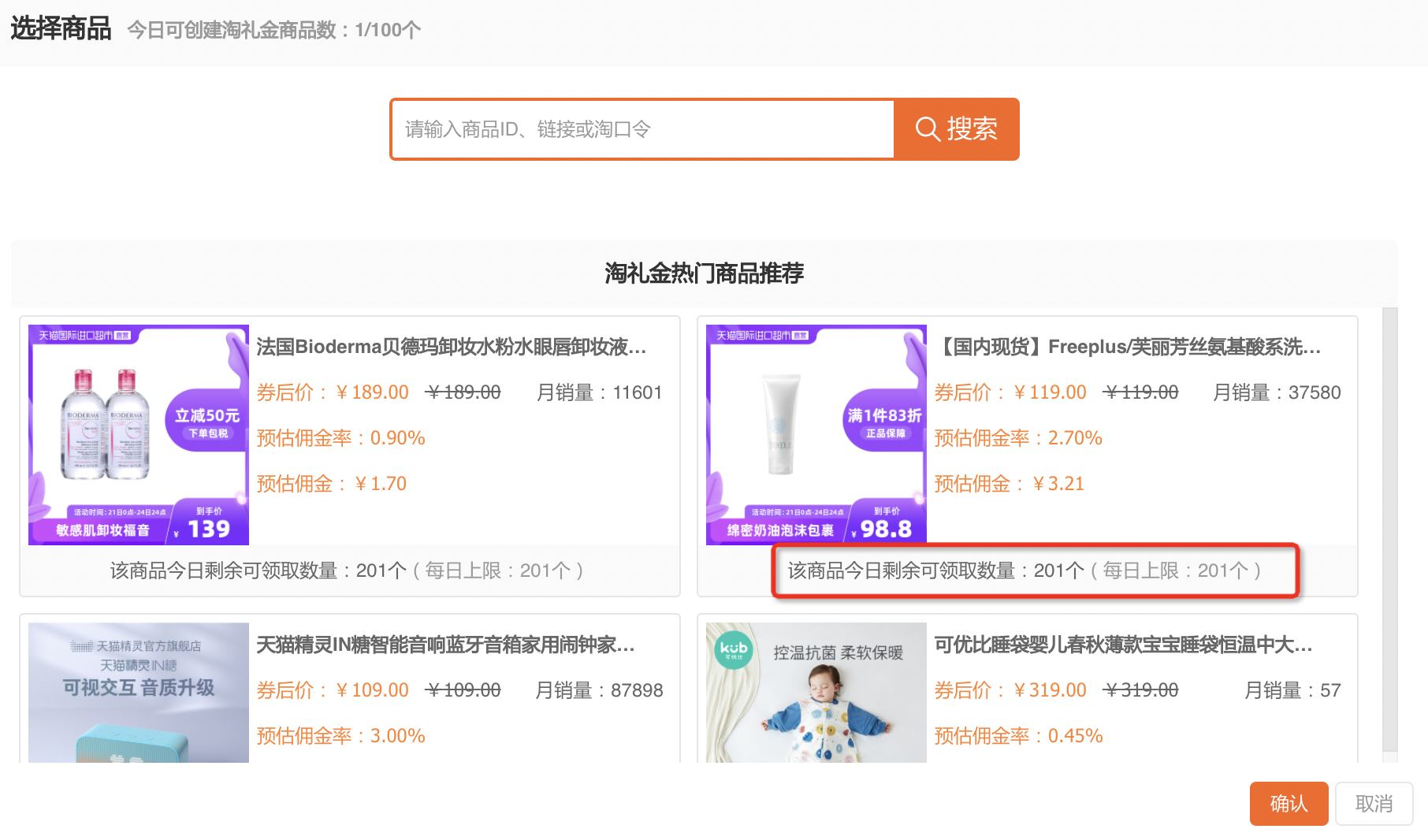Click strikethrough original price ￥189.00
This screenshot has width=1428, height=840.
[x=463, y=392]
